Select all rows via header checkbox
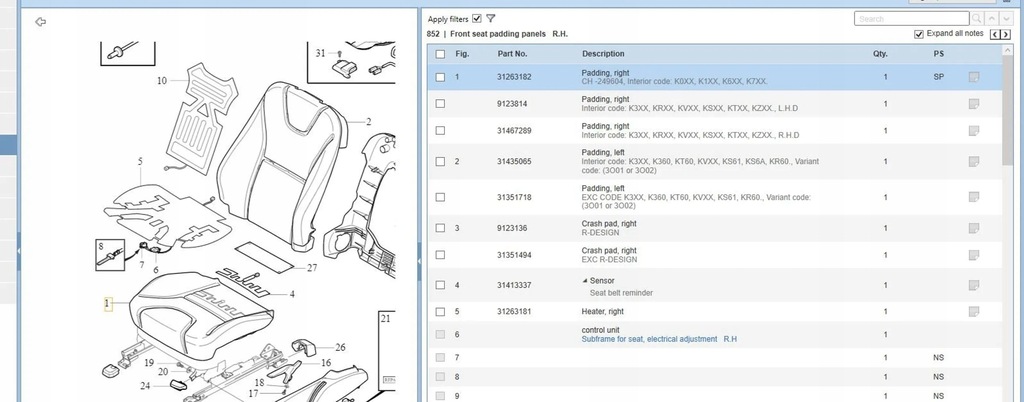The image size is (1024, 402). coord(440,54)
